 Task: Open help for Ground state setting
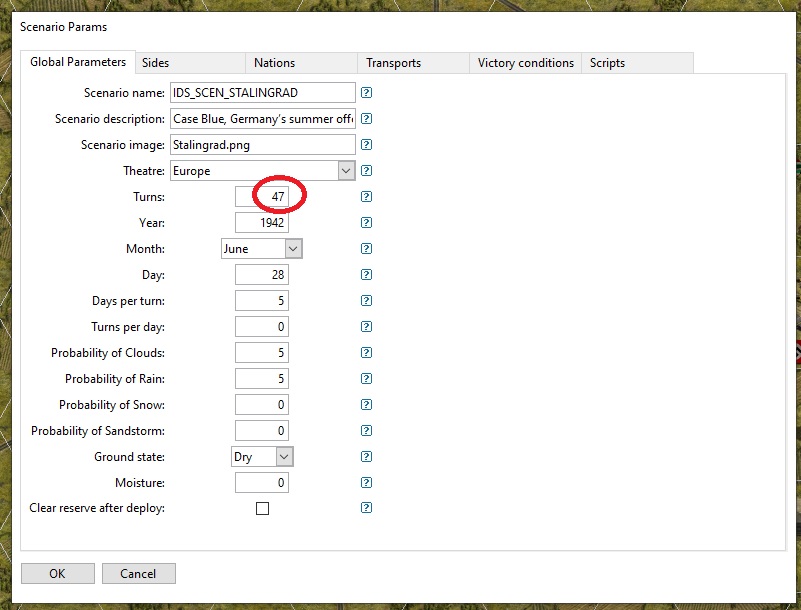tap(366, 457)
